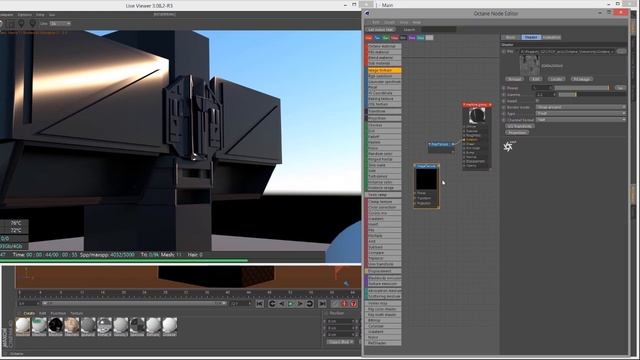
Task: Click the file path browse button
Action: pos(621,51)
